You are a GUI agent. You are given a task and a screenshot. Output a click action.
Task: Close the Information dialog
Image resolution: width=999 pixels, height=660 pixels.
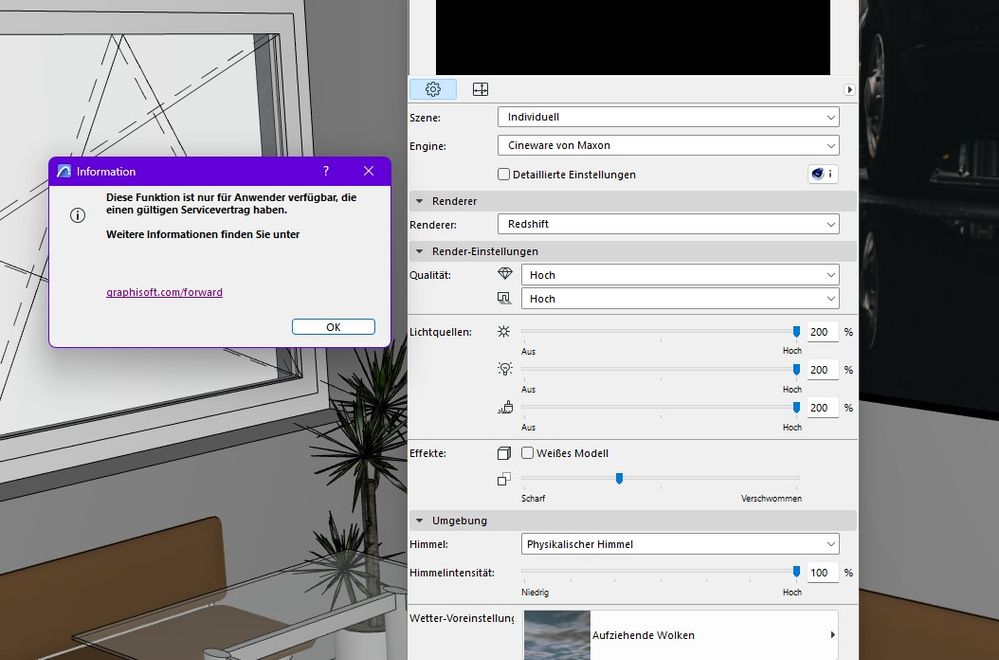pos(368,171)
